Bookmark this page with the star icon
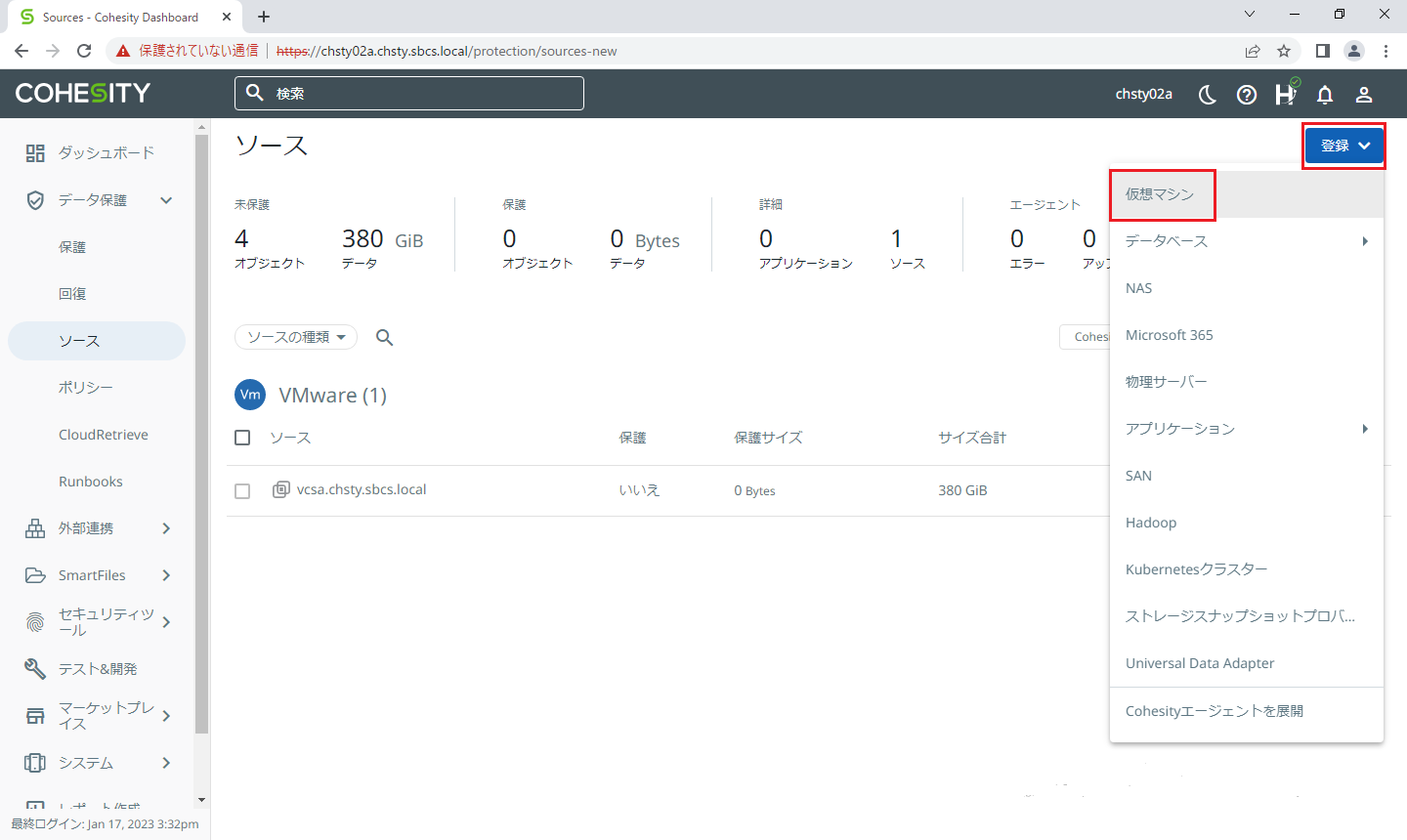The height and width of the screenshot is (840, 1407). 1284,51
